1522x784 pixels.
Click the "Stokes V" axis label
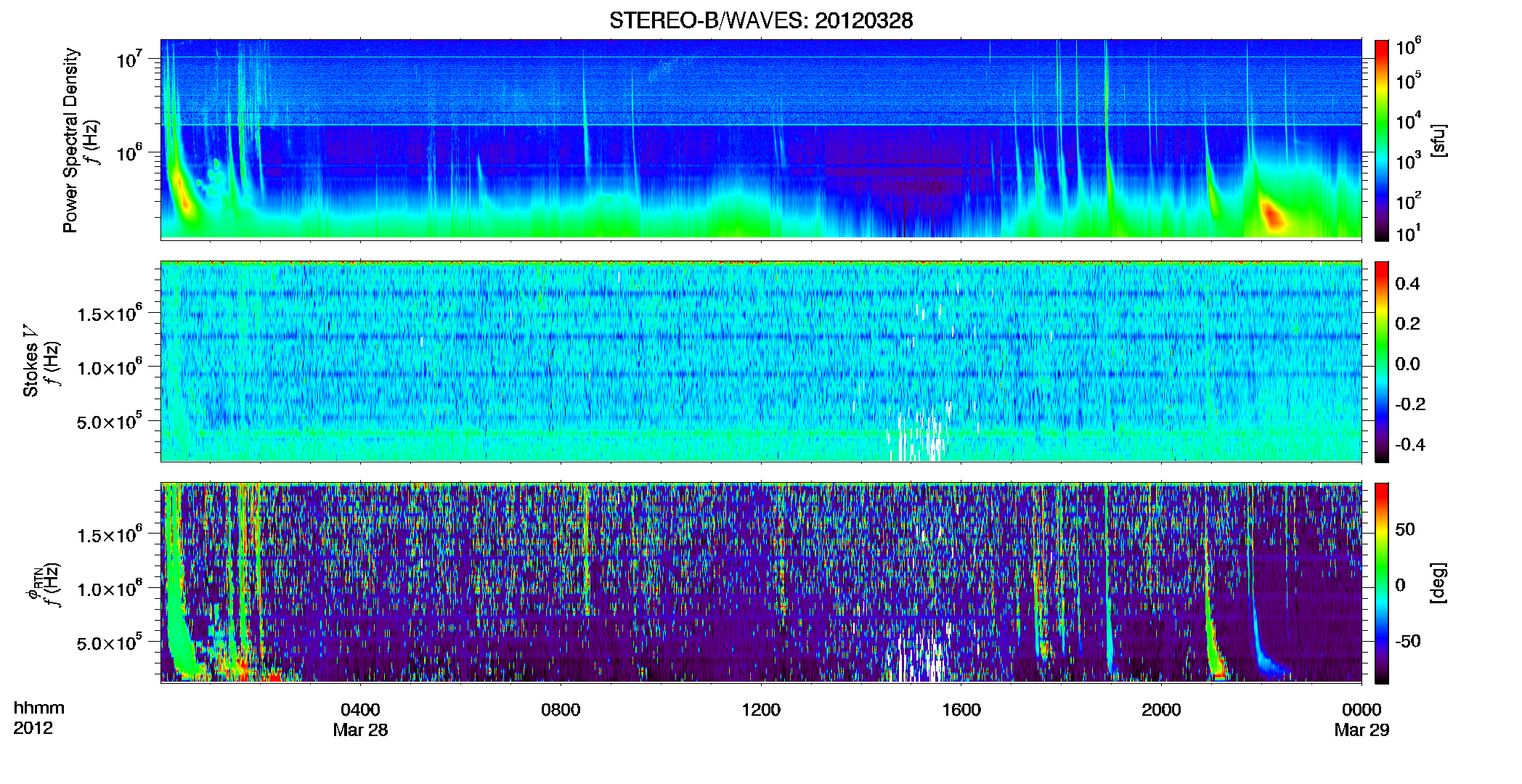(30, 360)
